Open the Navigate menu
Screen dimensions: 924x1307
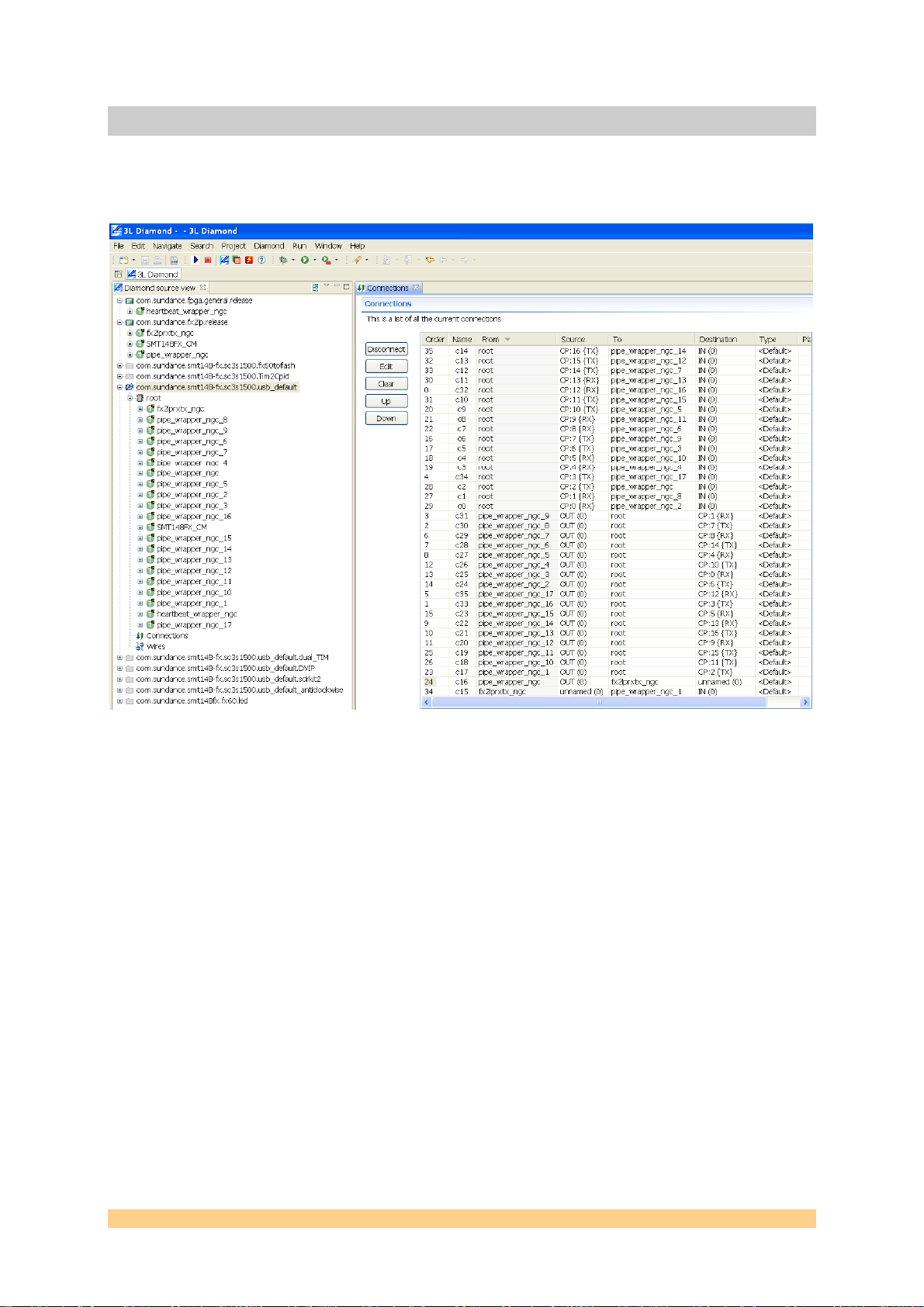pos(167,246)
